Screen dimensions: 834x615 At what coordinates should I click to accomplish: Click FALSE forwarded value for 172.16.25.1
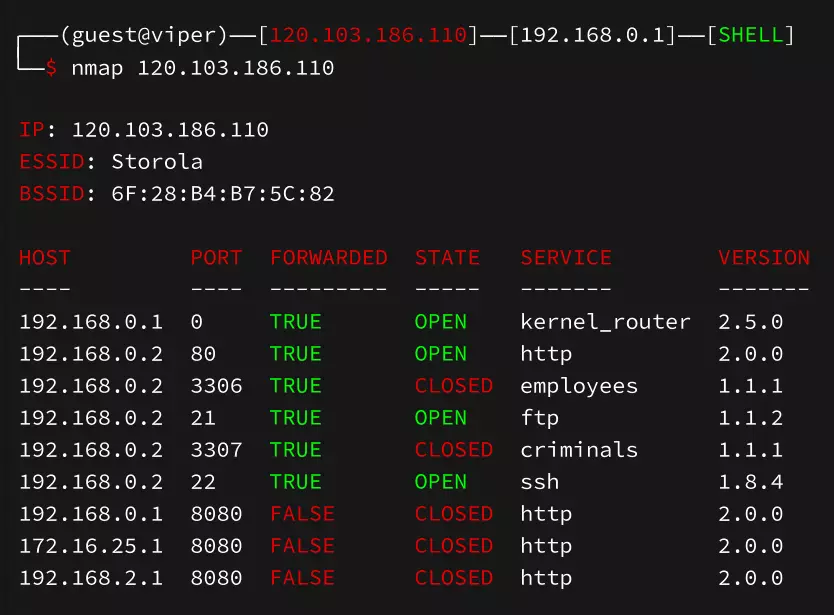tap(303, 546)
